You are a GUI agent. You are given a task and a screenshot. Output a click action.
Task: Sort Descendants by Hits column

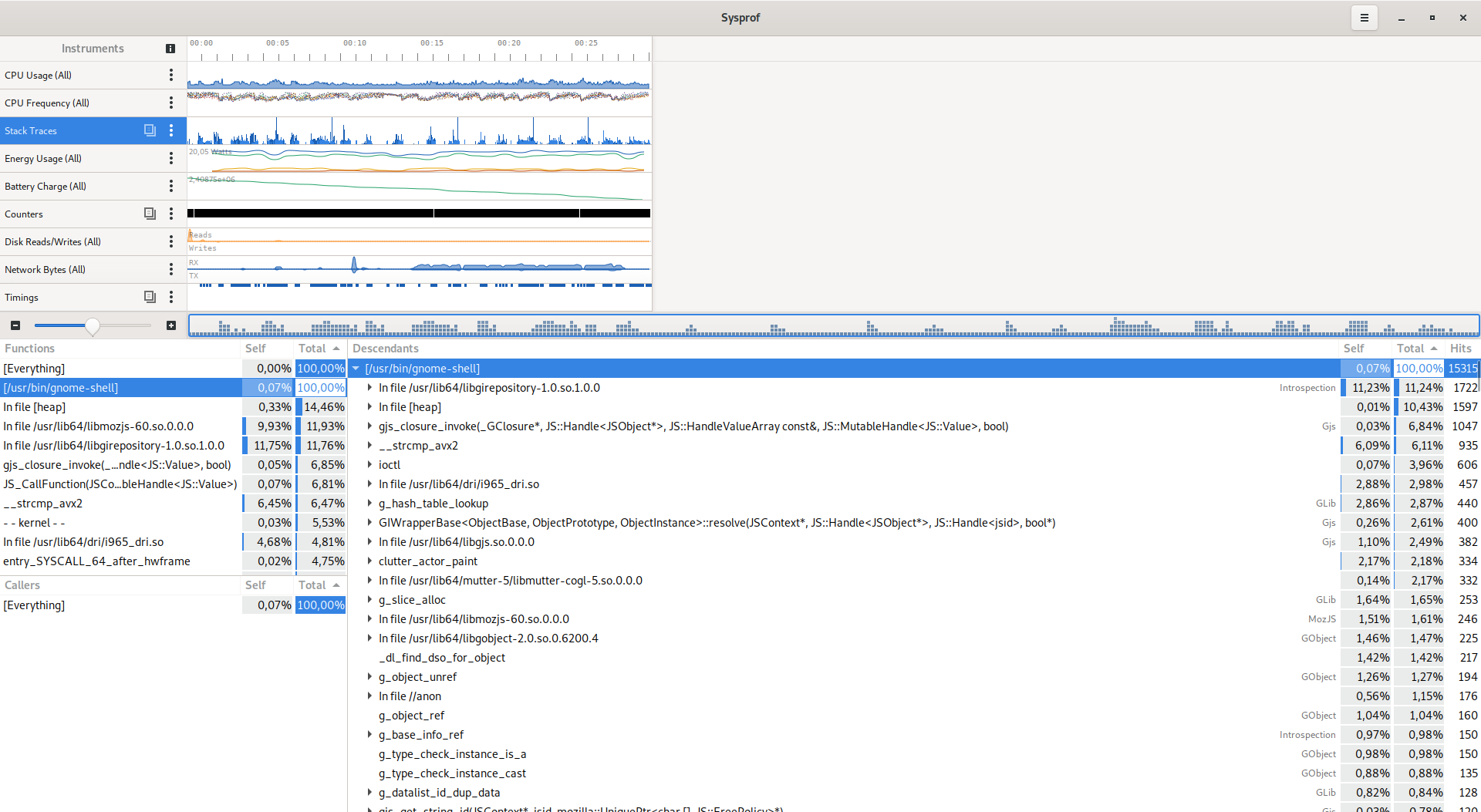pos(1462,349)
